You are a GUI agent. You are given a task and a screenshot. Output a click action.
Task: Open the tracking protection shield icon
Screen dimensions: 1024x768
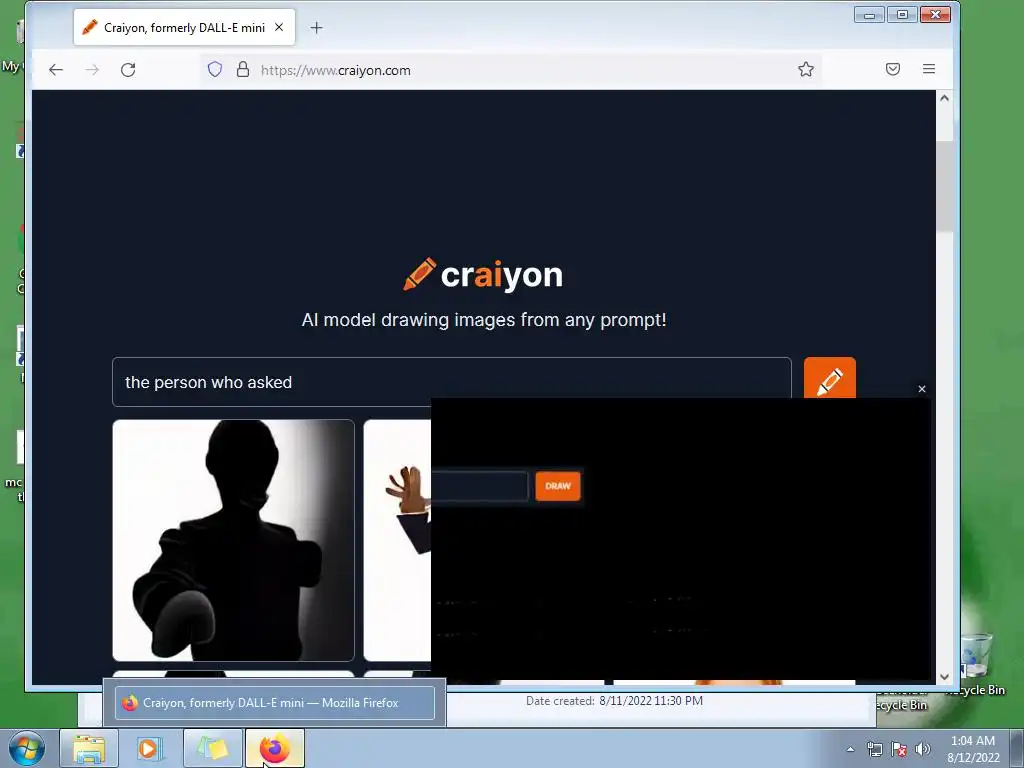tap(215, 69)
